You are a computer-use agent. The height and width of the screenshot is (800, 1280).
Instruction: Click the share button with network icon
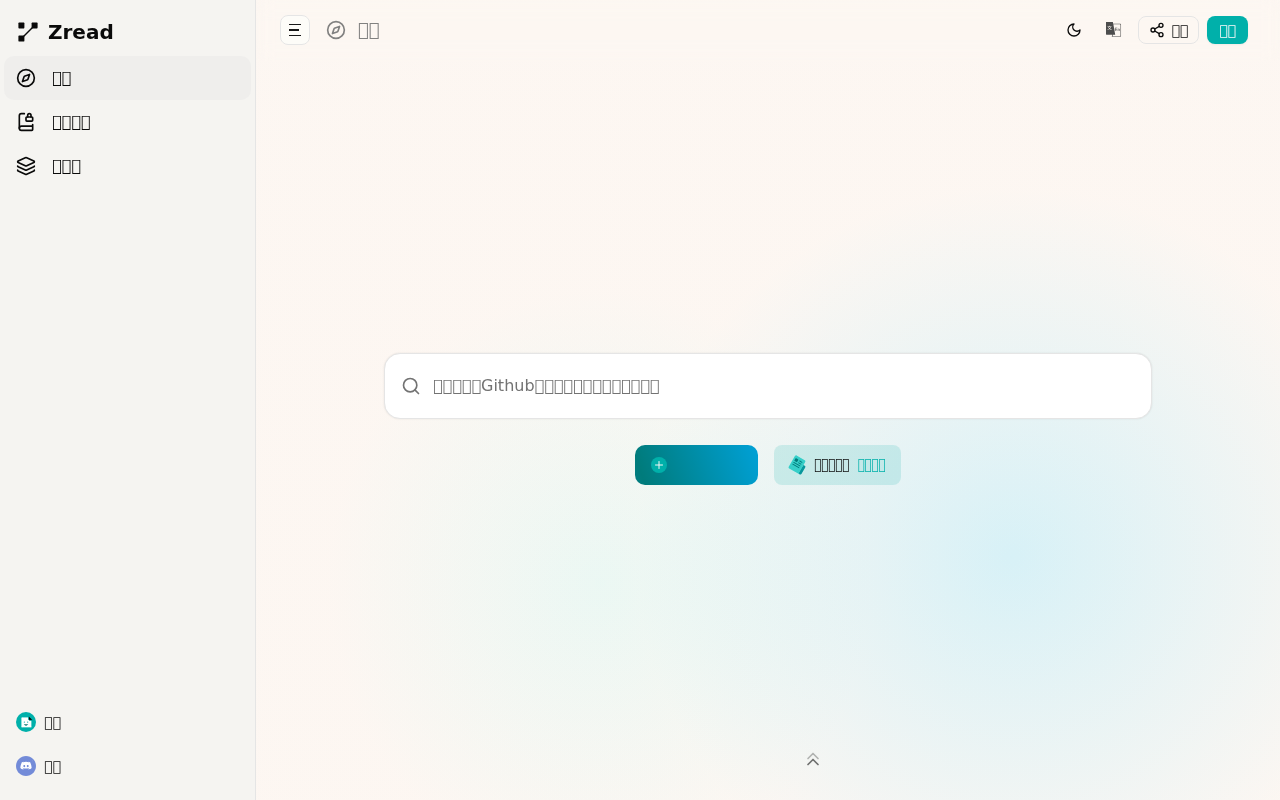click(1168, 30)
